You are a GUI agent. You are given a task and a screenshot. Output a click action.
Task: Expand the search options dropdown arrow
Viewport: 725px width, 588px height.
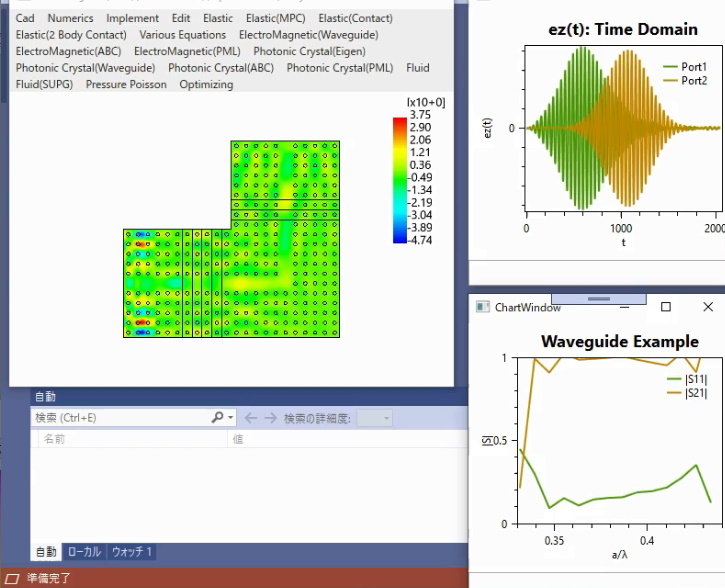click(x=230, y=417)
